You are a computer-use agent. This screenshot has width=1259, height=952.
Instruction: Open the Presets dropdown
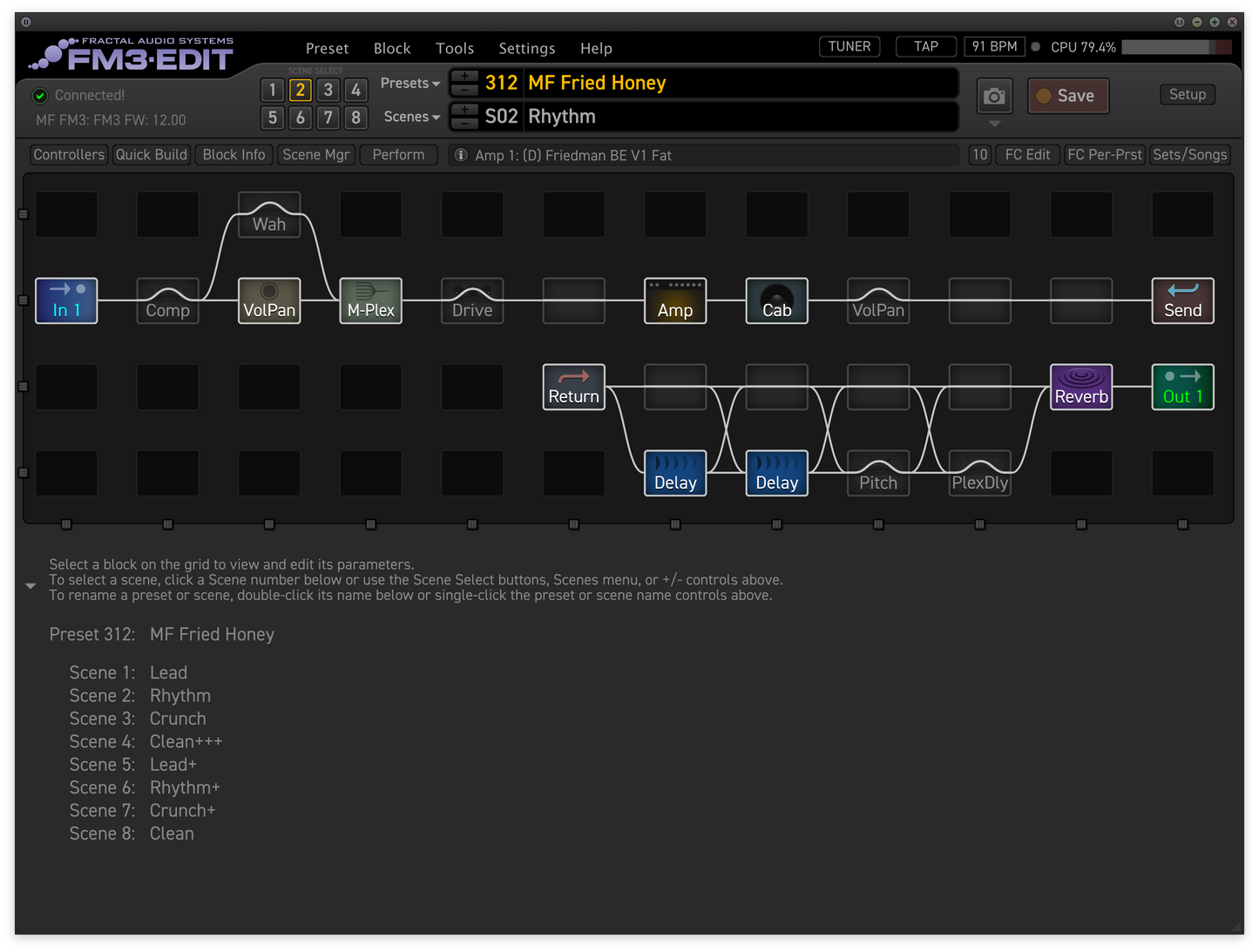coord(410,84)
